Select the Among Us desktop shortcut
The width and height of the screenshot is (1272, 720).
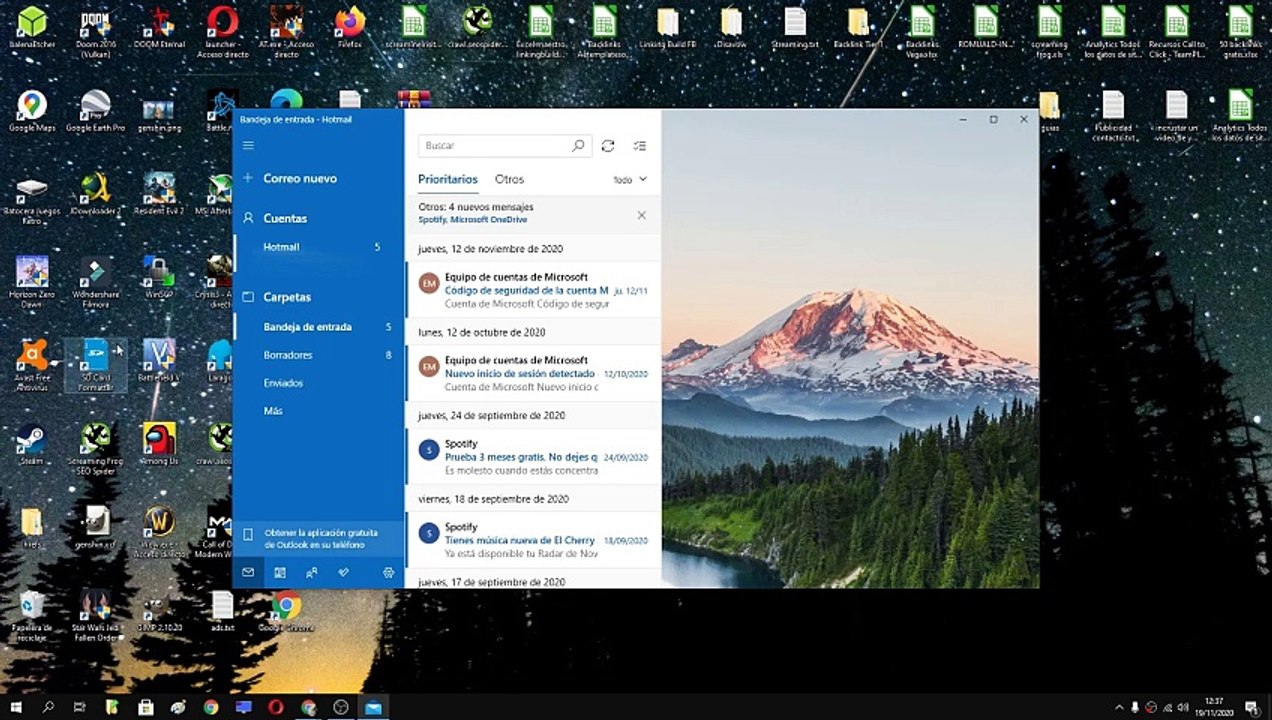[x=159, y=444]
